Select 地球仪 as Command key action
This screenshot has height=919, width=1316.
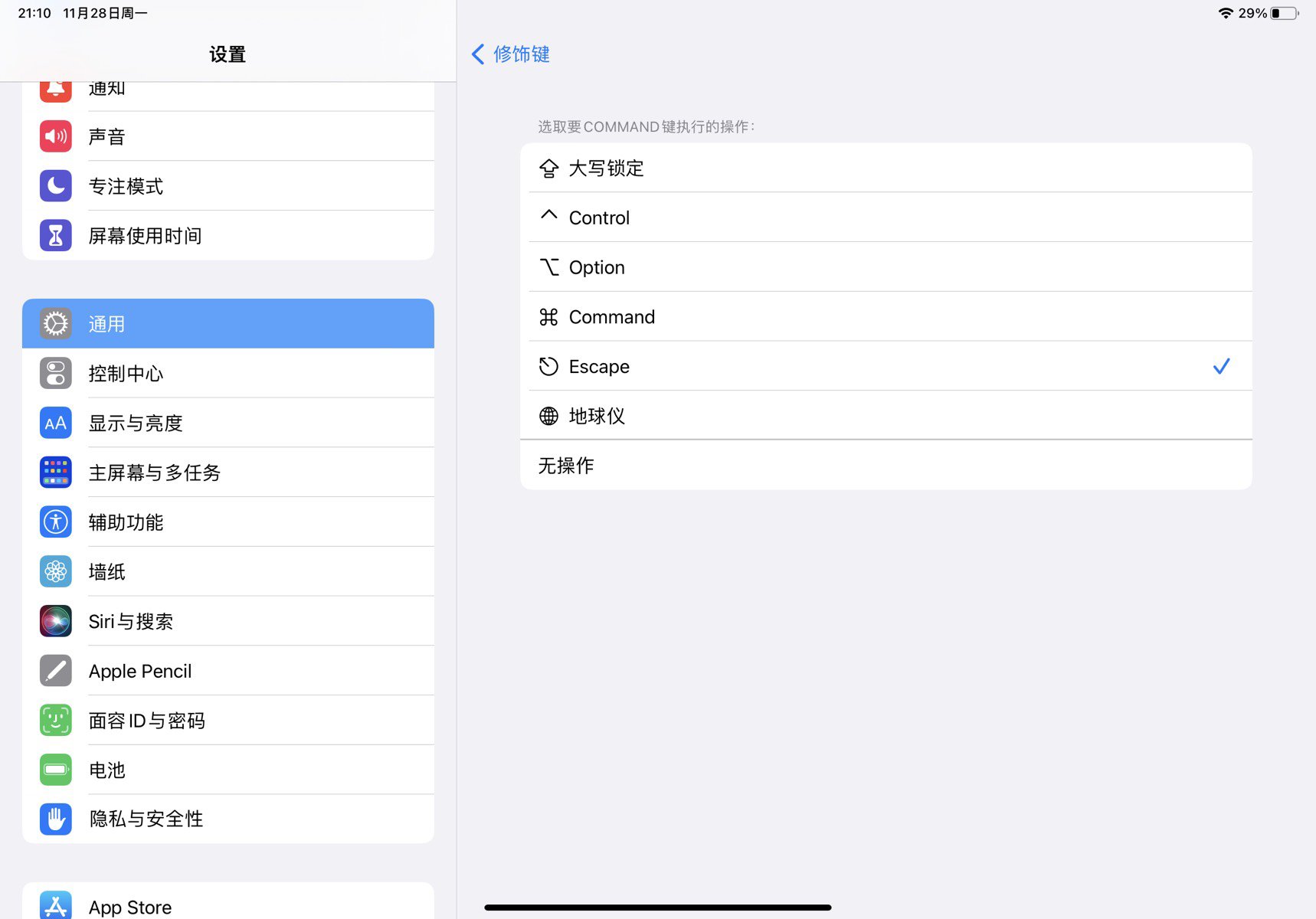(x=886, y=416)
